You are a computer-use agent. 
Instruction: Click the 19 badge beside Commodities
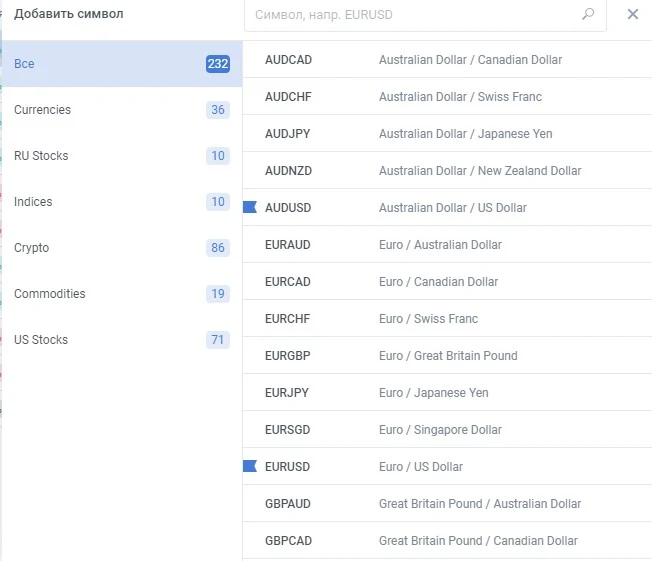pos(218,294)
